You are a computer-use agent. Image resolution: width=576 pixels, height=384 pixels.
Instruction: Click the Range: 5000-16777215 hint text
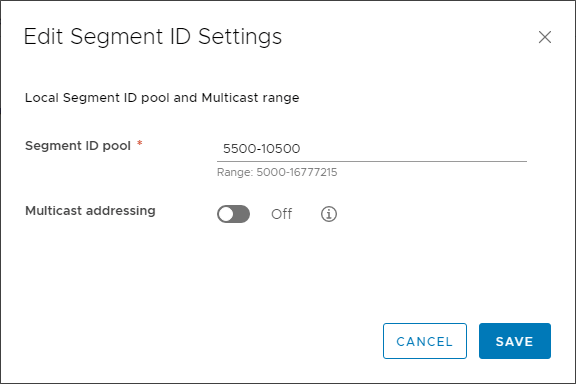277,172
